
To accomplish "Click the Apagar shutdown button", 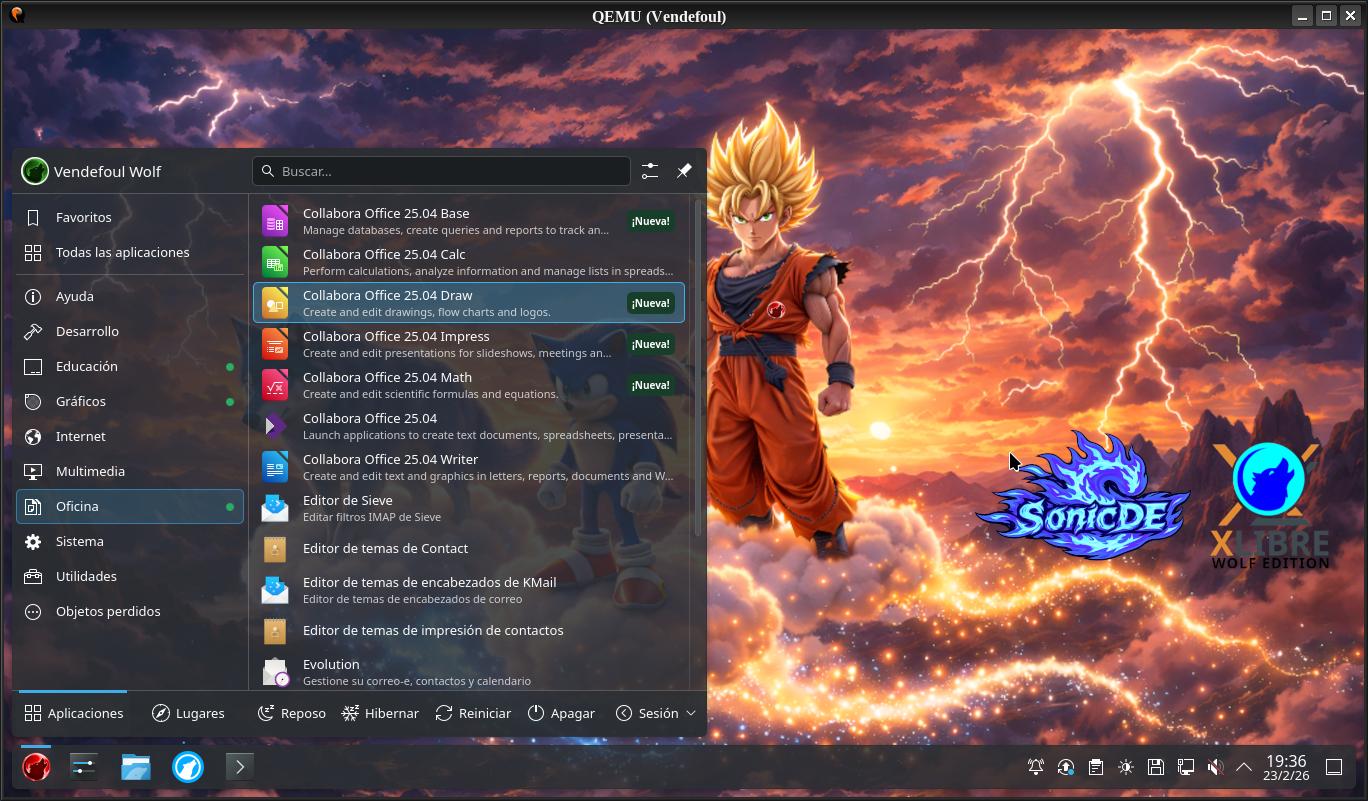I will coord(561,713).
